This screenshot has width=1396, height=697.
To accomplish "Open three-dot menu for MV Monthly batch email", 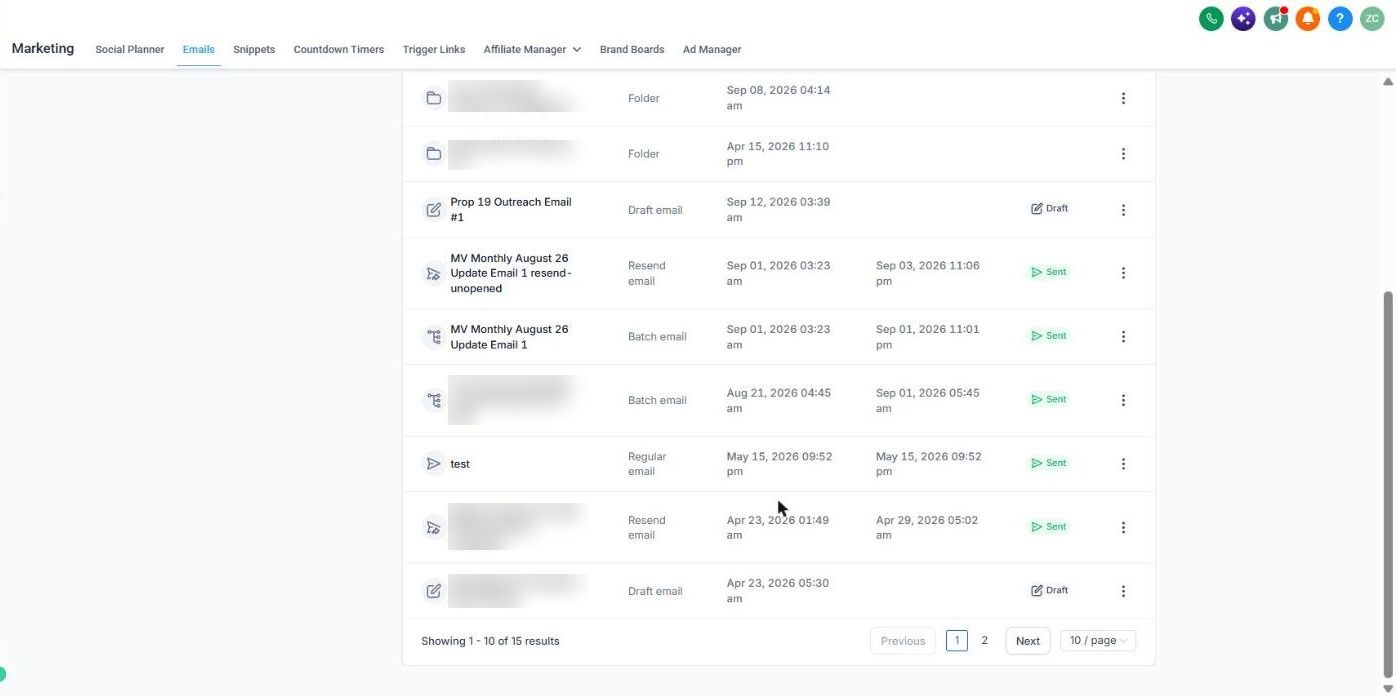I will point(1123,337).
